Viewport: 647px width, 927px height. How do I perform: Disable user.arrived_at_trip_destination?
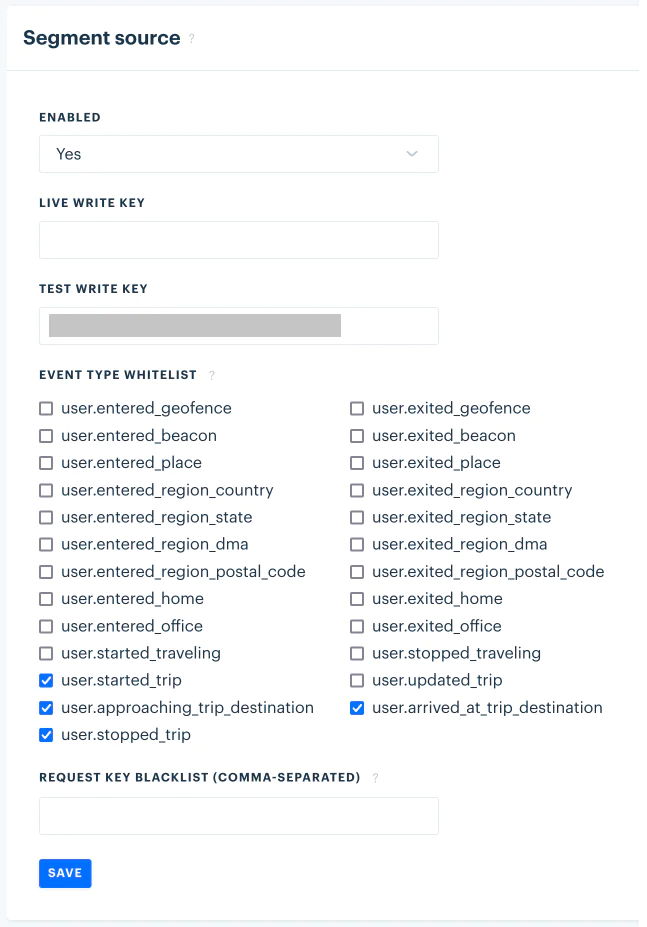357,708
